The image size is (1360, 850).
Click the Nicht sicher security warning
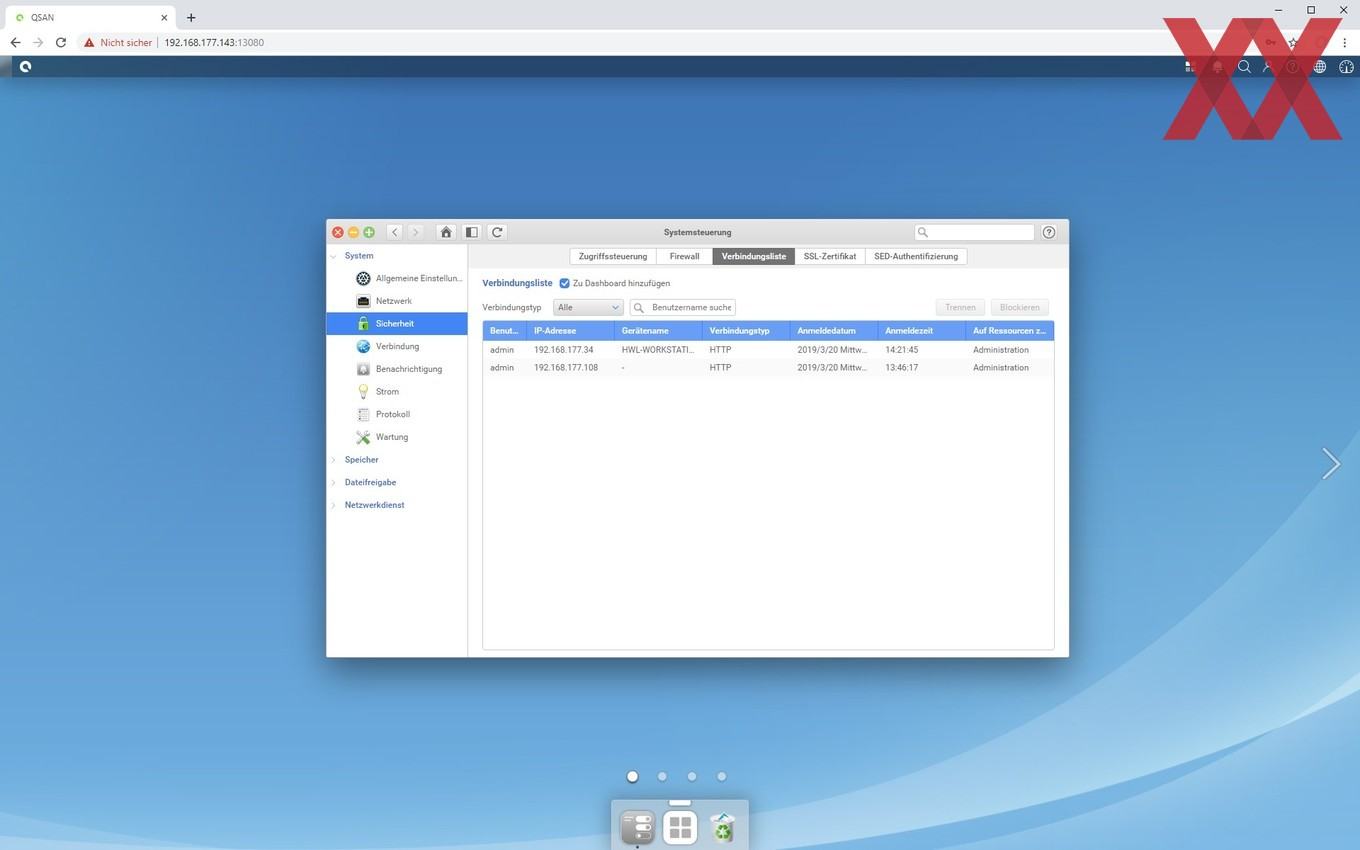pyautogui.click(x=118, y=43)
